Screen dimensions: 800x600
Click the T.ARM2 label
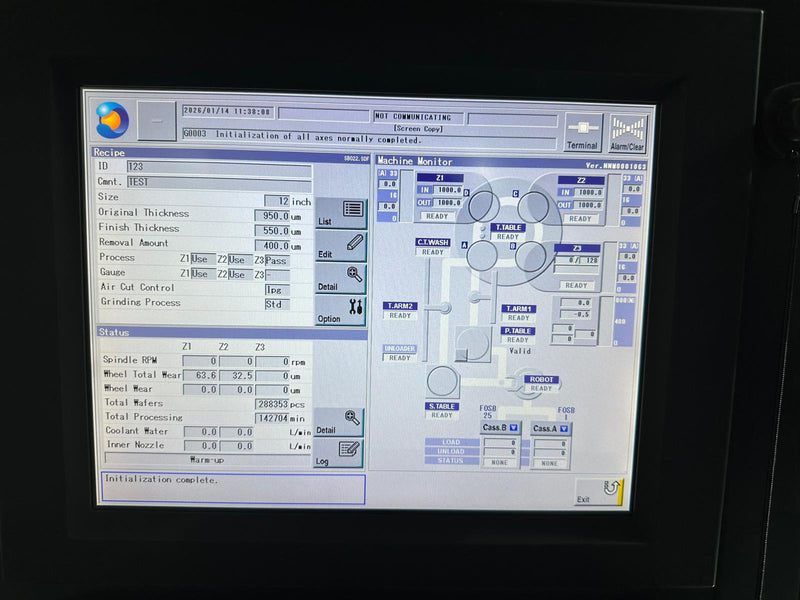(400, 306)
